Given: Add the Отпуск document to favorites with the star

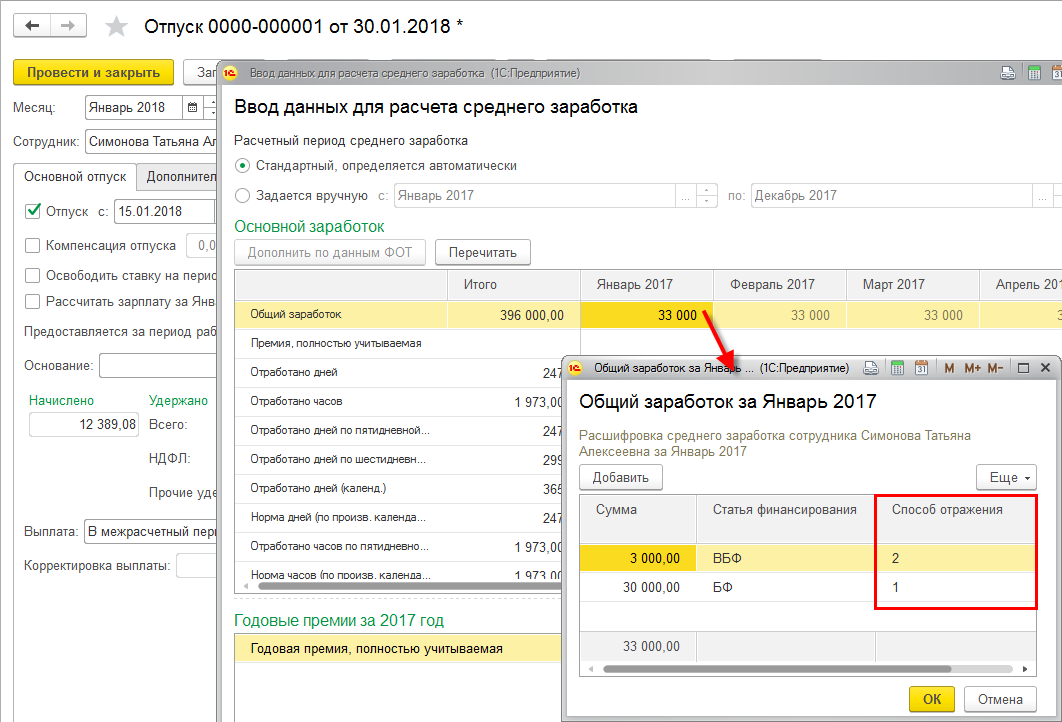Looking at the screenshot, I should coord(116,26).
